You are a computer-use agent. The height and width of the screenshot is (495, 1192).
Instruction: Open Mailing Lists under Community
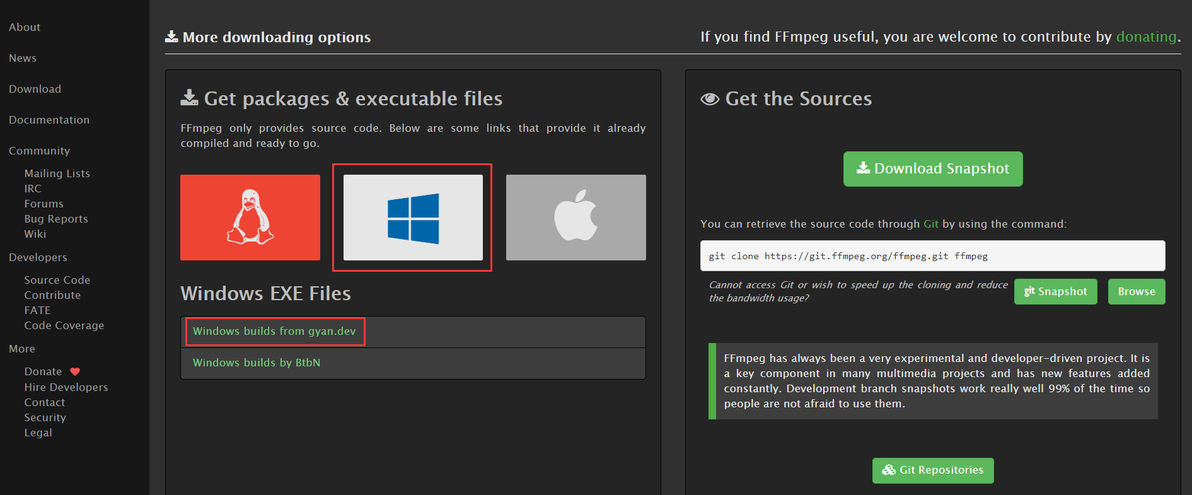tap(57, 173)
